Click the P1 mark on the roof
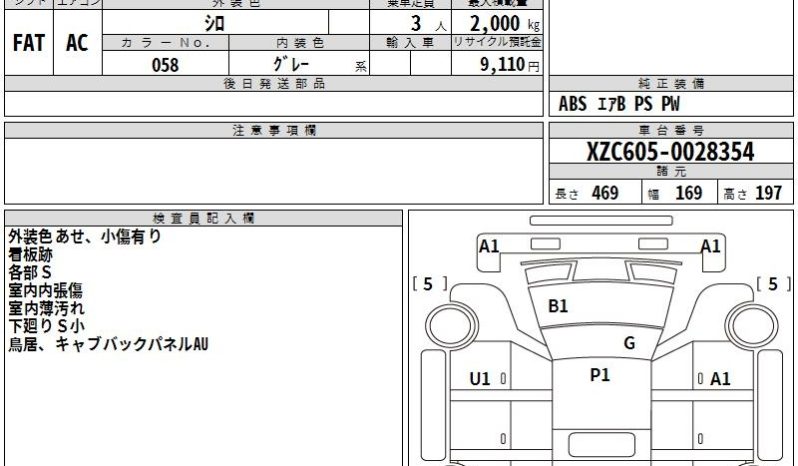This screenshot has width=798, height=466. click(600, 375)
